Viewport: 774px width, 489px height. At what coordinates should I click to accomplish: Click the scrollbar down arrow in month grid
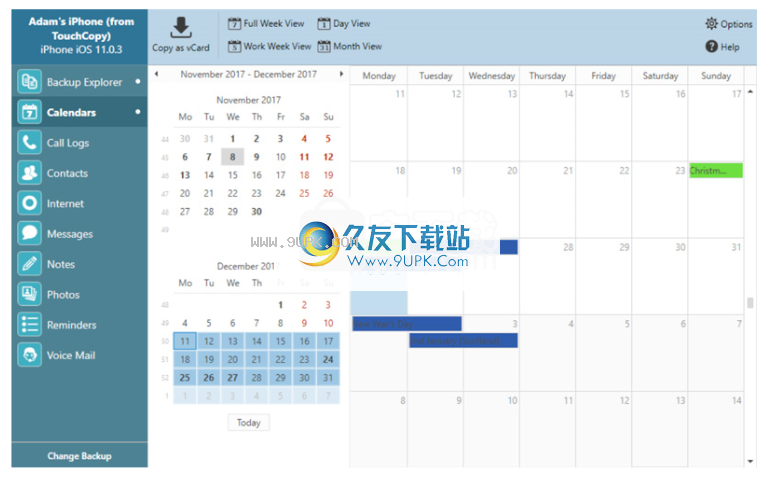pyautogui.click(x=750, y=461)
